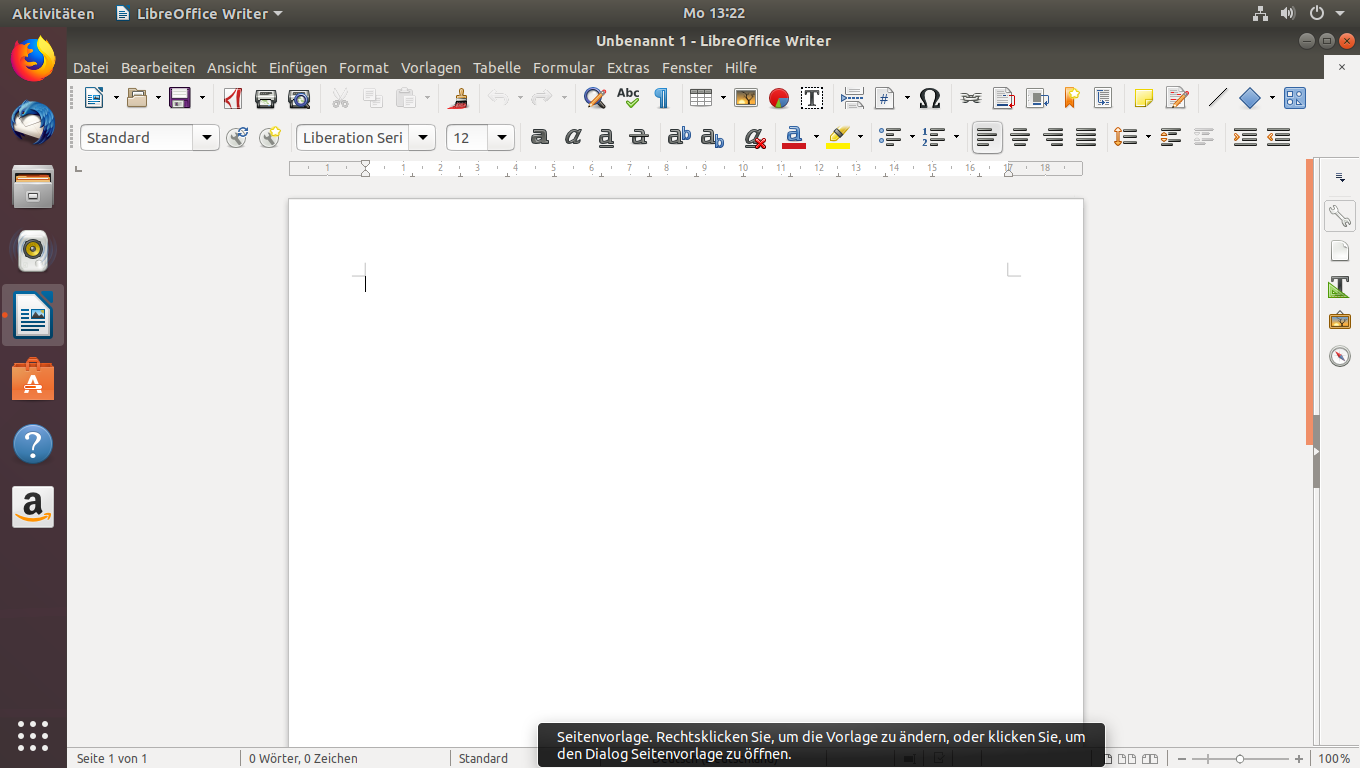Viewport: 1360px width, 768px height.
Task: Open the font color dropdown arrow
Action: [816, 137]
